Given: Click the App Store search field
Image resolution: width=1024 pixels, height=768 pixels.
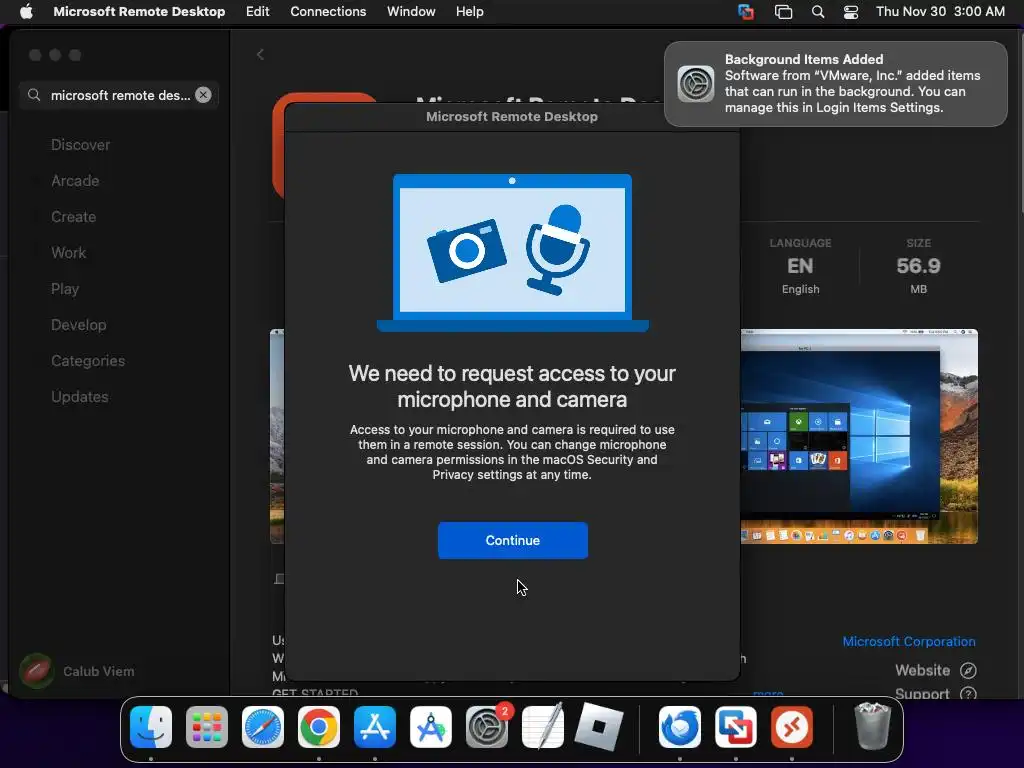Looking at the screenshot, I should [x=119, y=95].
